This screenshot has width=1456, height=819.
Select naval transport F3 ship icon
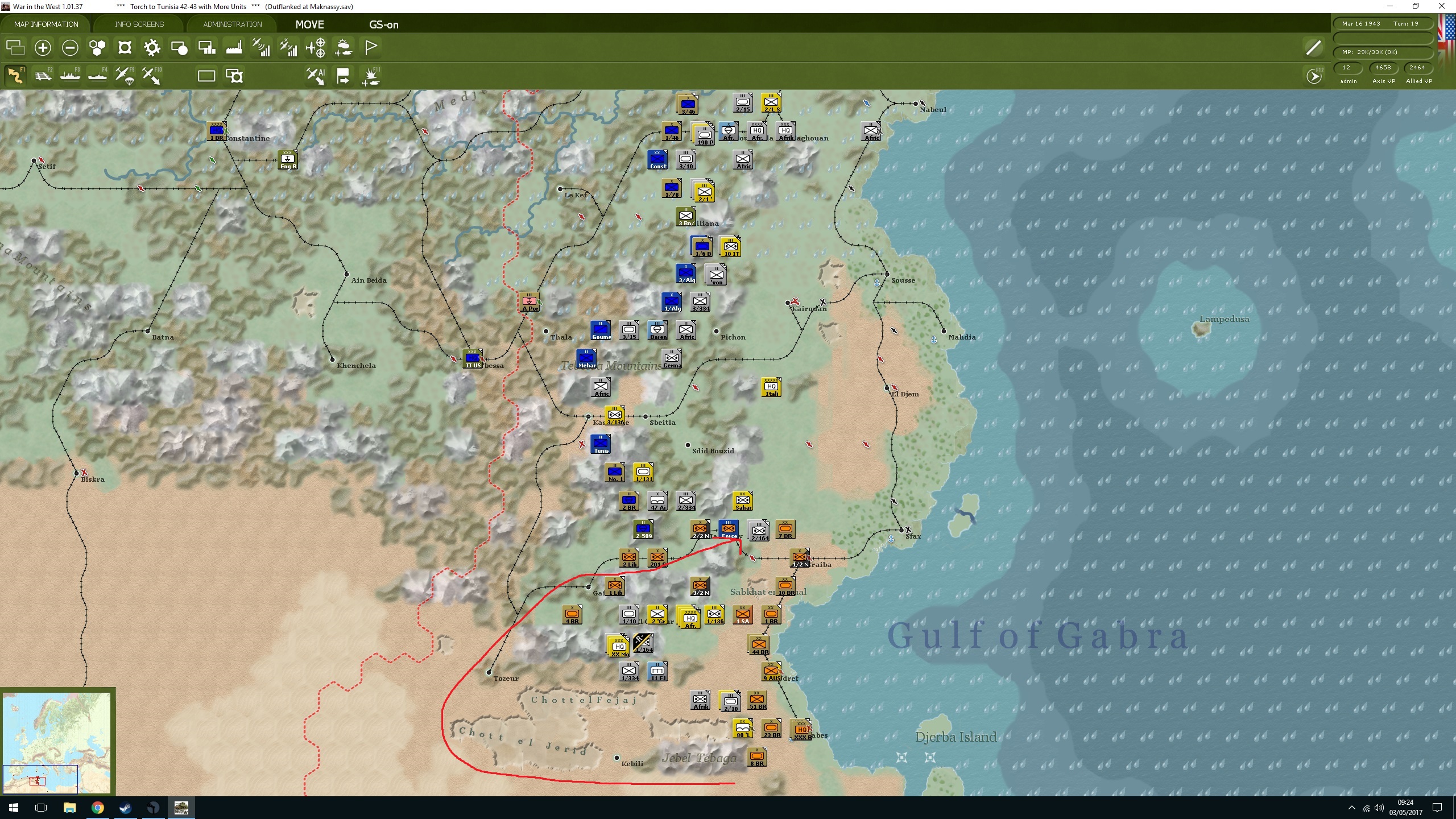point(70,76)
